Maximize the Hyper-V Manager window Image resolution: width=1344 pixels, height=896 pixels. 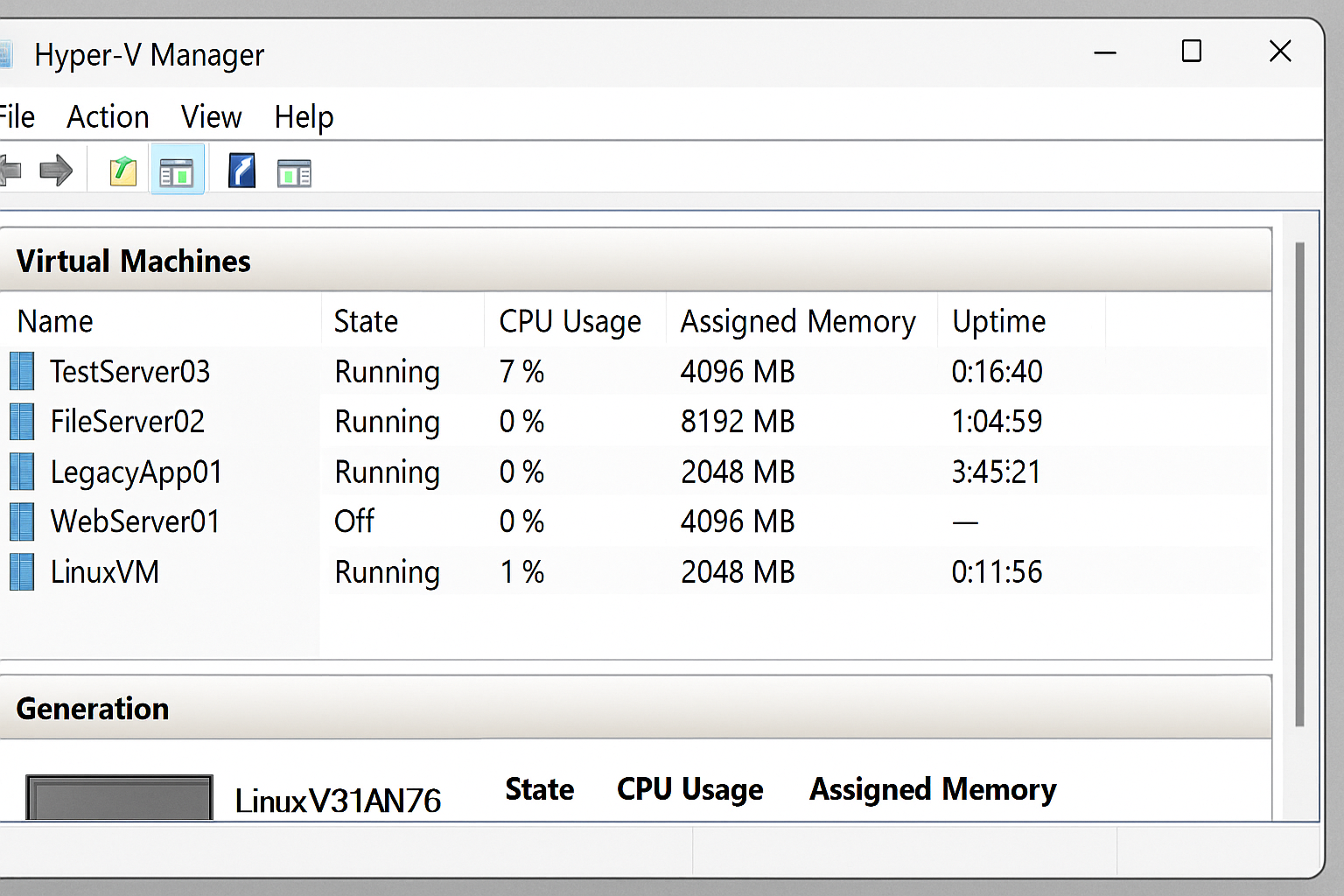pos(1191,52)
